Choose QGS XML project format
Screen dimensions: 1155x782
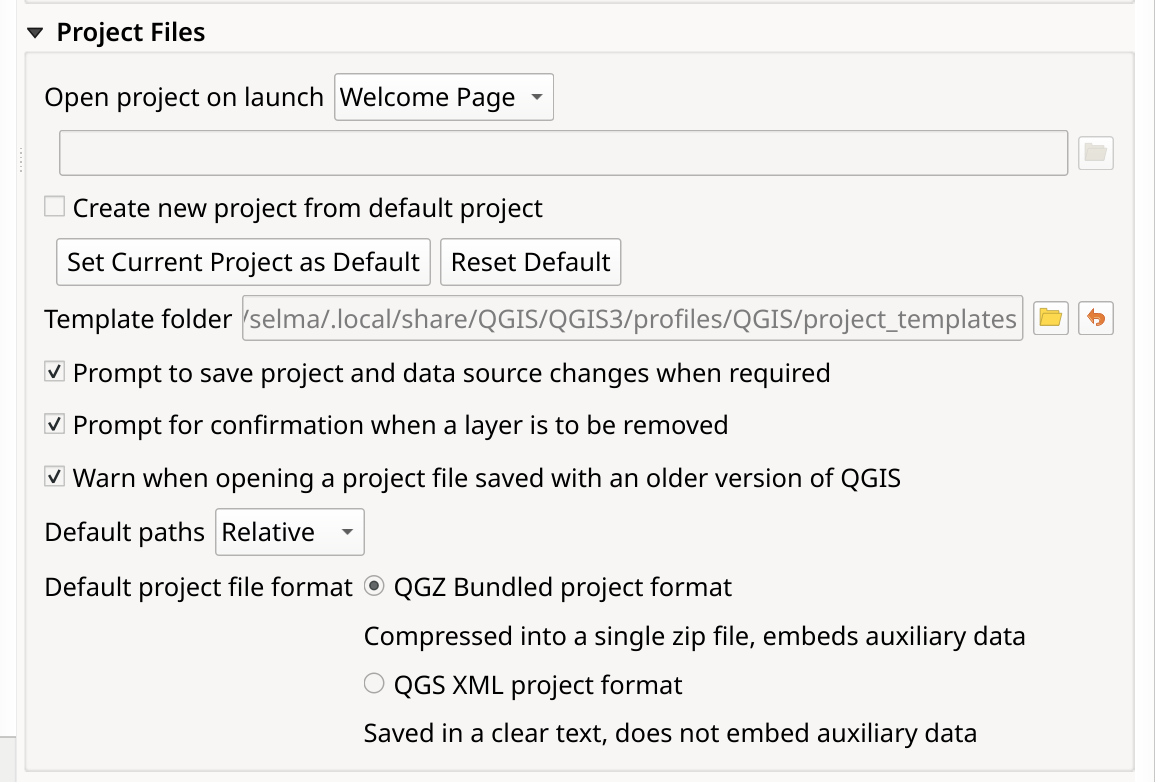click(374, 683)
